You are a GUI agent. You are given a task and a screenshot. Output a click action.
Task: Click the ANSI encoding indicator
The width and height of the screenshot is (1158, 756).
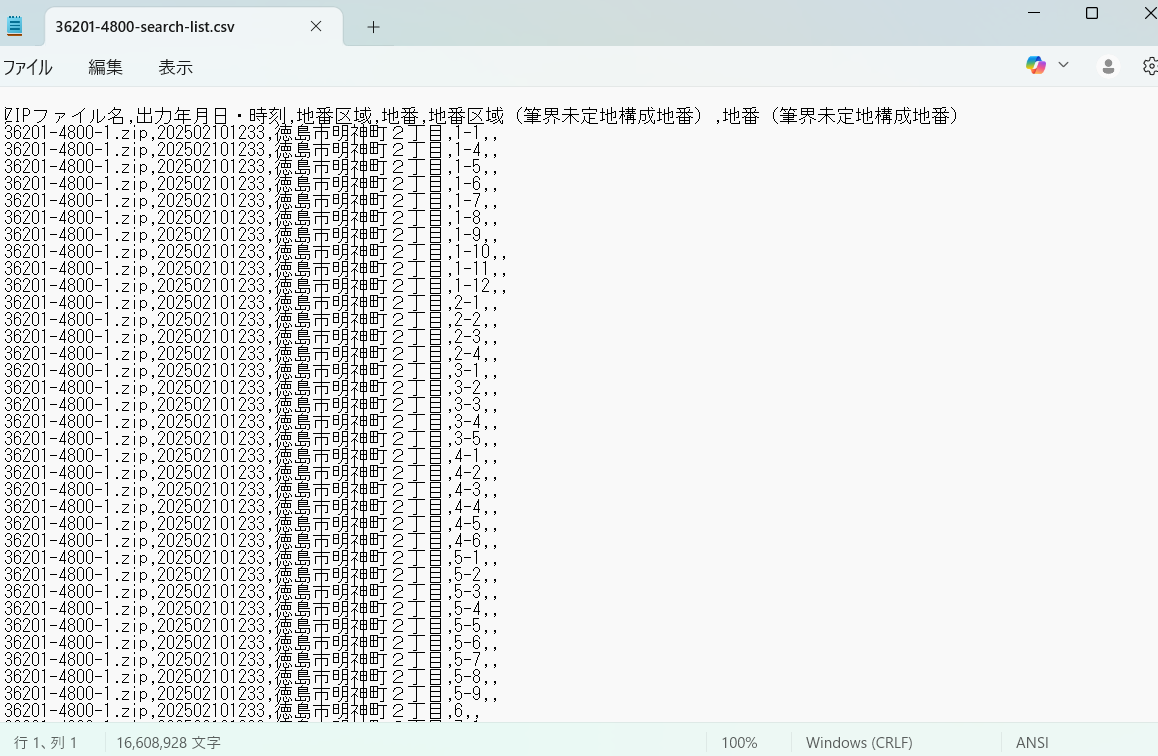[1032, 743]
